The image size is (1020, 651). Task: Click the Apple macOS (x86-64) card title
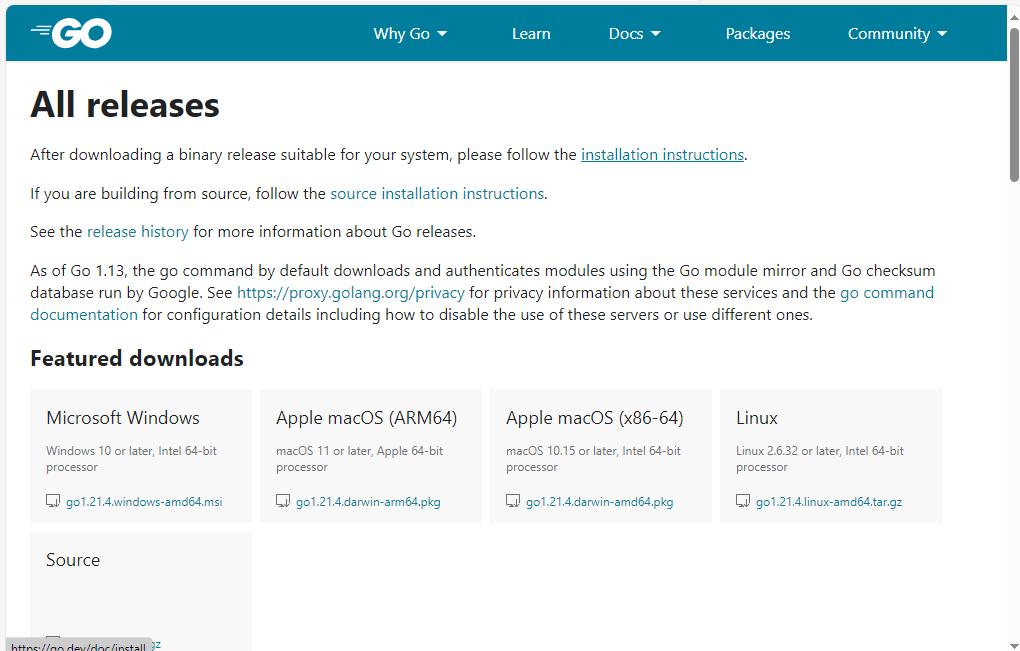tap(595, 418)
